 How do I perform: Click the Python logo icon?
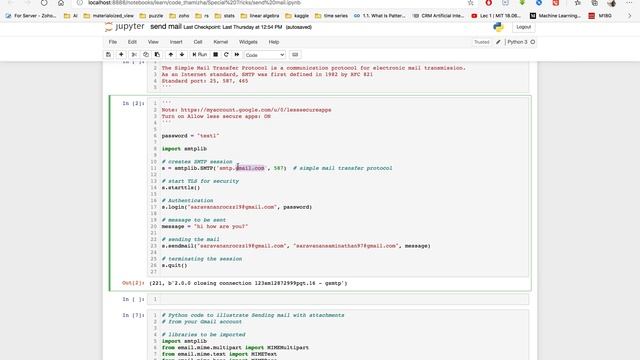tap(498, 27)
